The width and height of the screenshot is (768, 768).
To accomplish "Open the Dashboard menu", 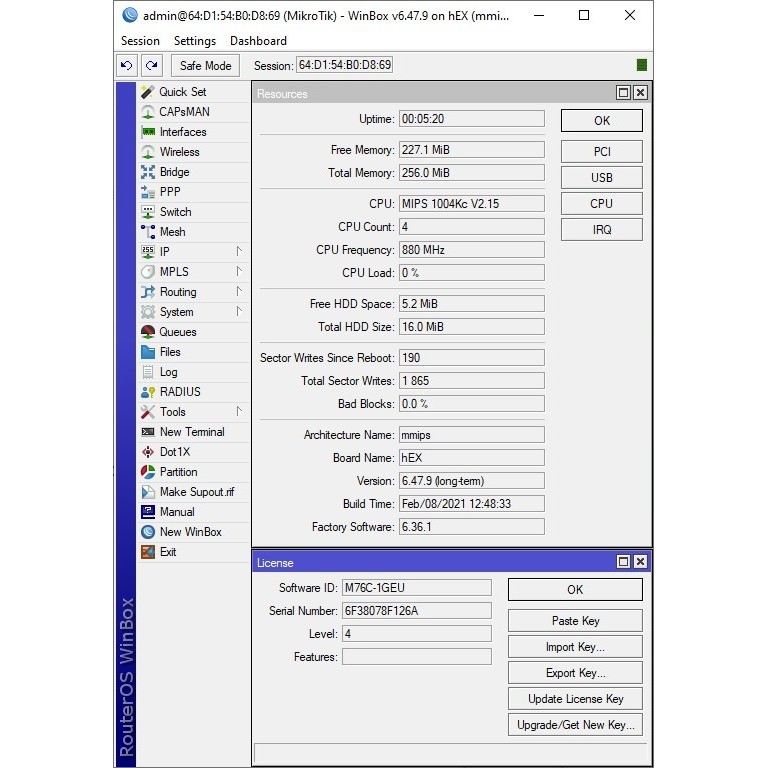I will 258,41.
